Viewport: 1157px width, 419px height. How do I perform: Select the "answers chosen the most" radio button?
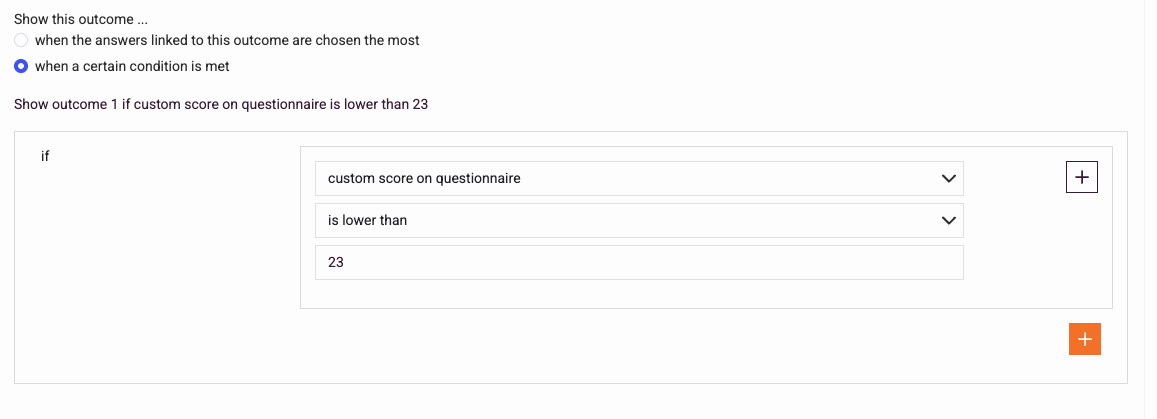21,40
